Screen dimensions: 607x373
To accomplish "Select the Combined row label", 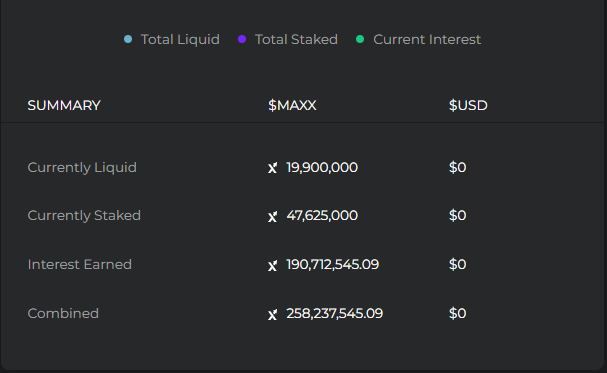I will [x=63, y=313].
